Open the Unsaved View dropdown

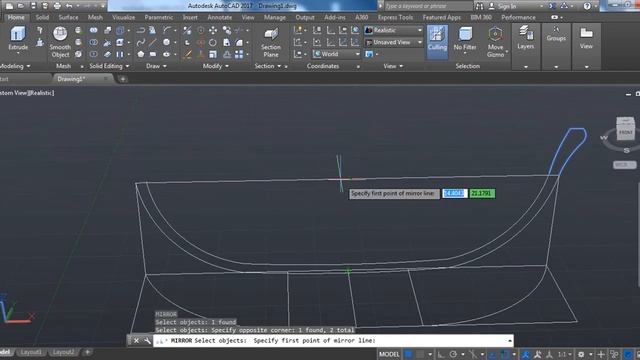click(x=393, y=42)
